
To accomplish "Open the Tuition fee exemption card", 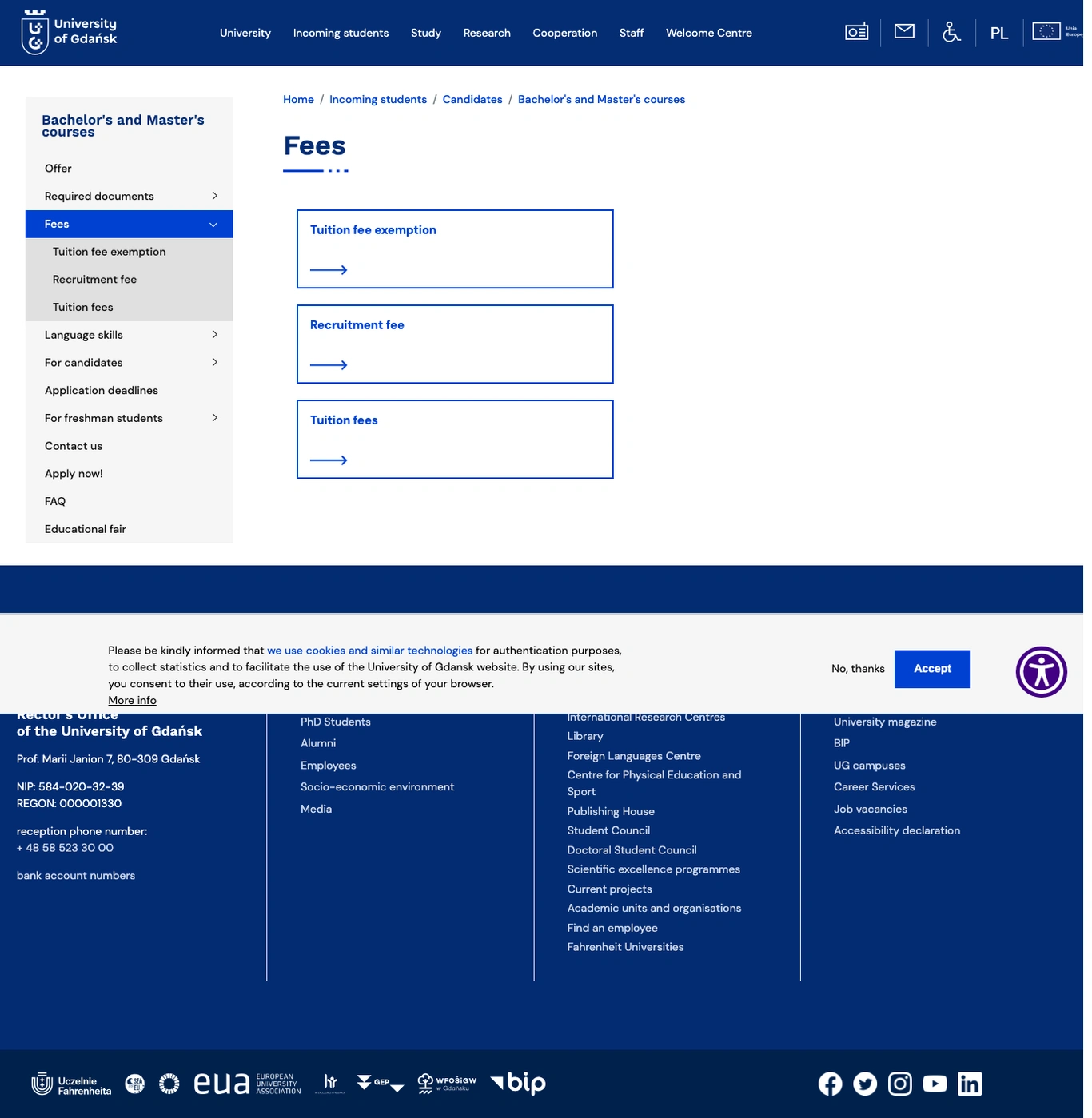I will (x=455, y=249).
